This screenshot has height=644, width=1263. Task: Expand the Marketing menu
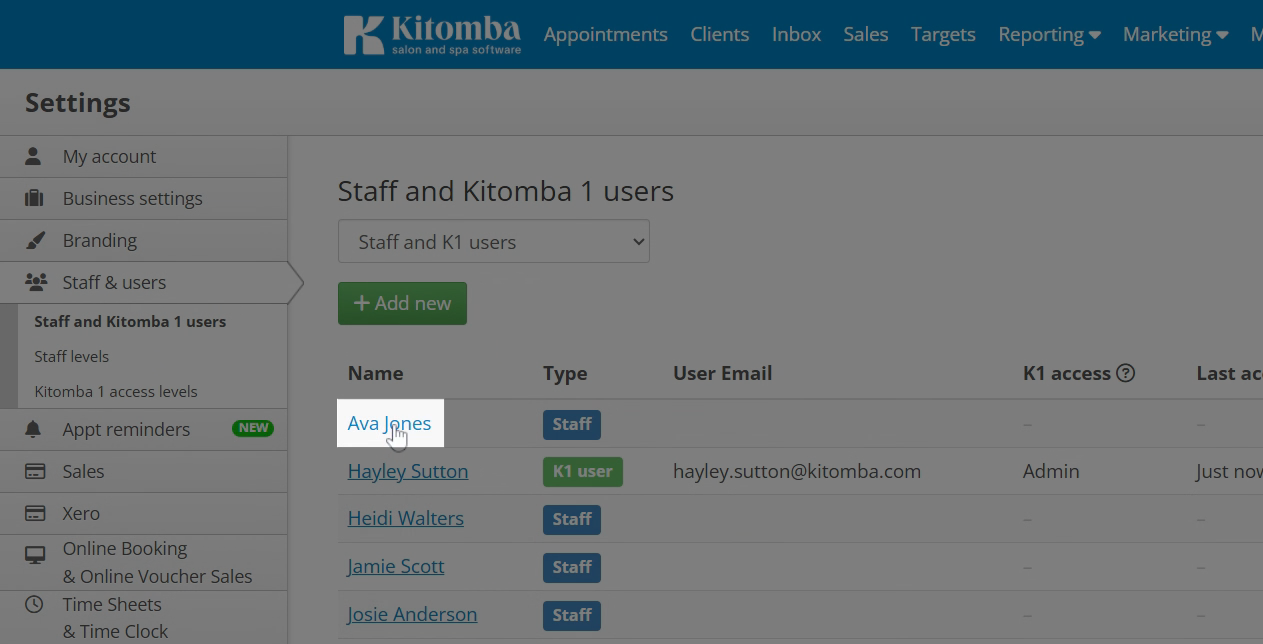[x=1175, y=34]
